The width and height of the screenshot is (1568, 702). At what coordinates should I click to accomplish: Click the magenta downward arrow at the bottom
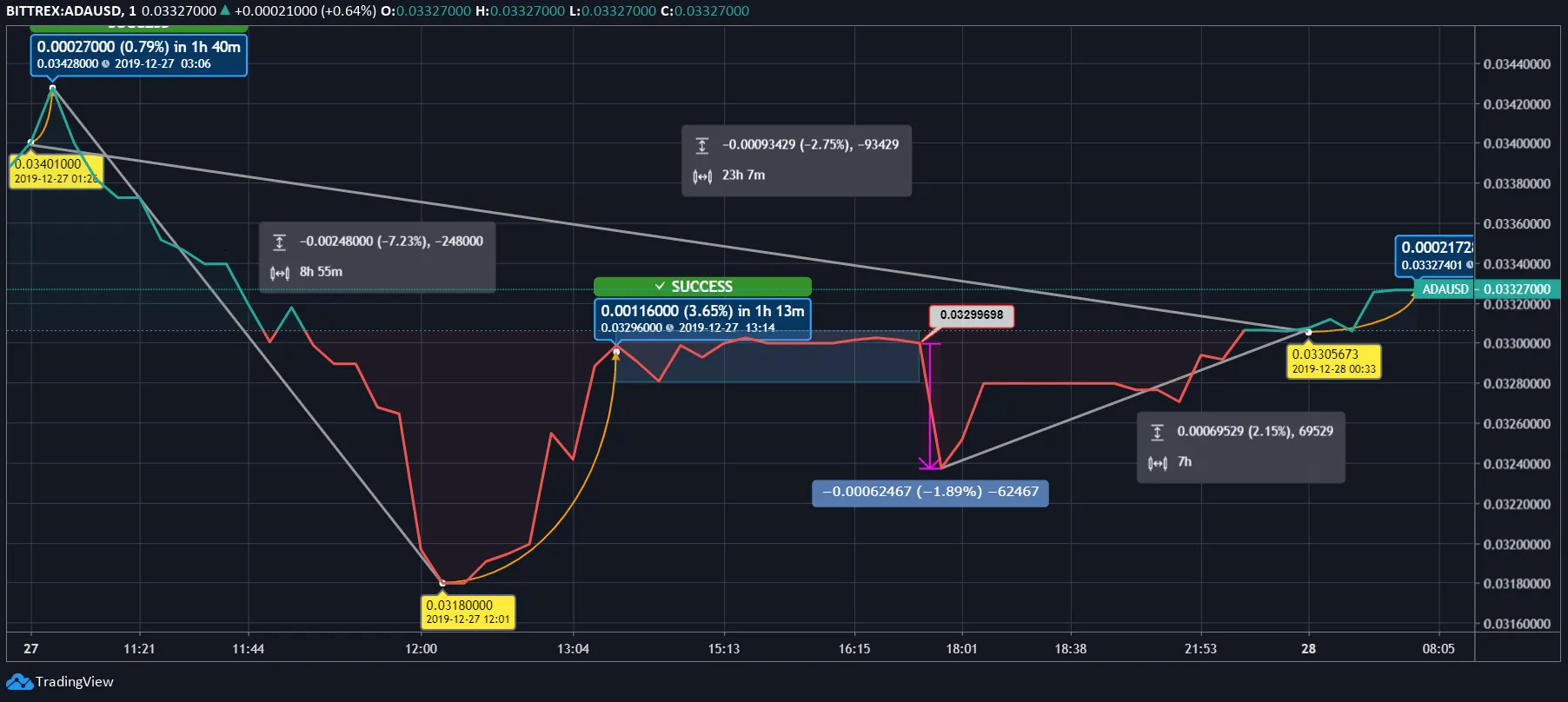pos(929,463)
